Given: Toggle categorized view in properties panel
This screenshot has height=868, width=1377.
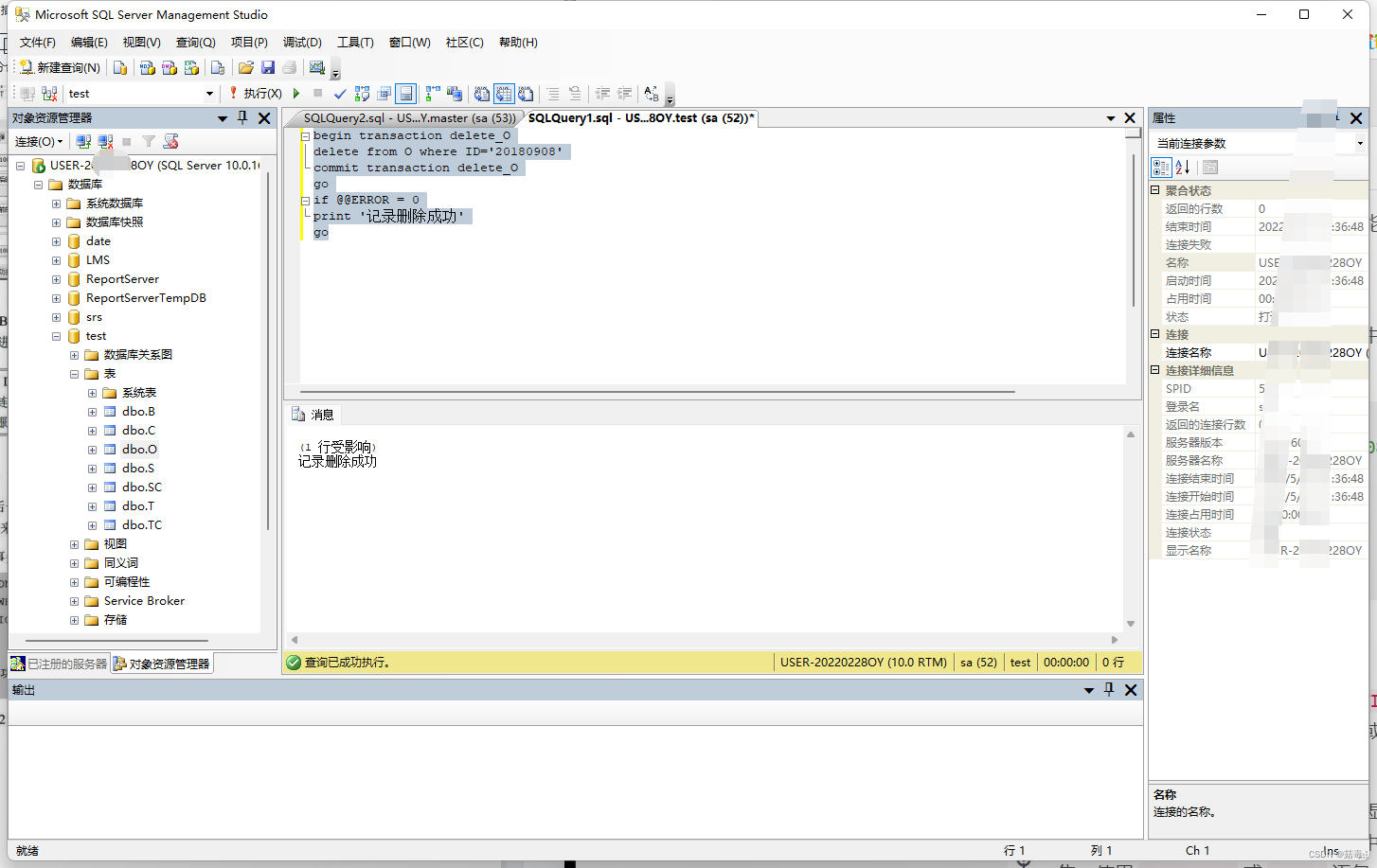Looking at the screenshot, I should (x=1161, y=168).
